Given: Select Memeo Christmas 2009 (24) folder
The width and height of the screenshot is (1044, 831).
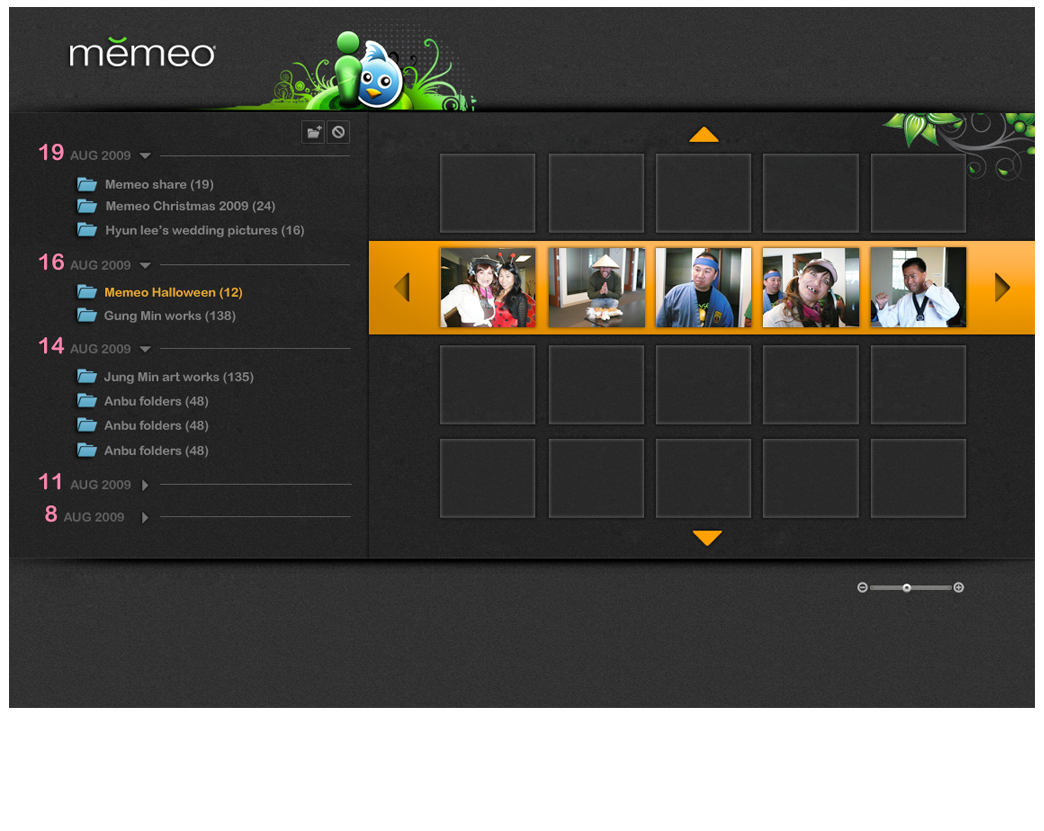Looking at the screenshot, I should [189, 206].
